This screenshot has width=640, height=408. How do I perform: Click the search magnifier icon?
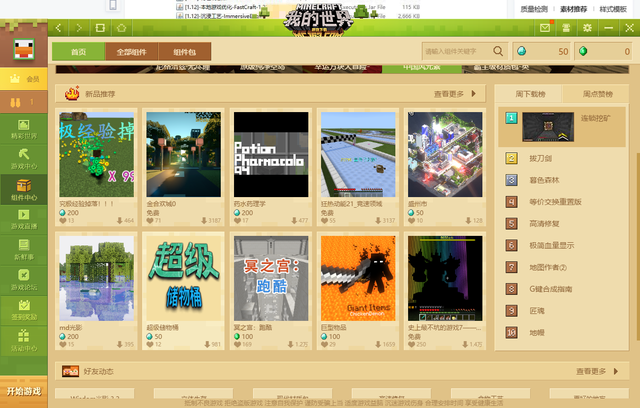[x=497, y=51]
